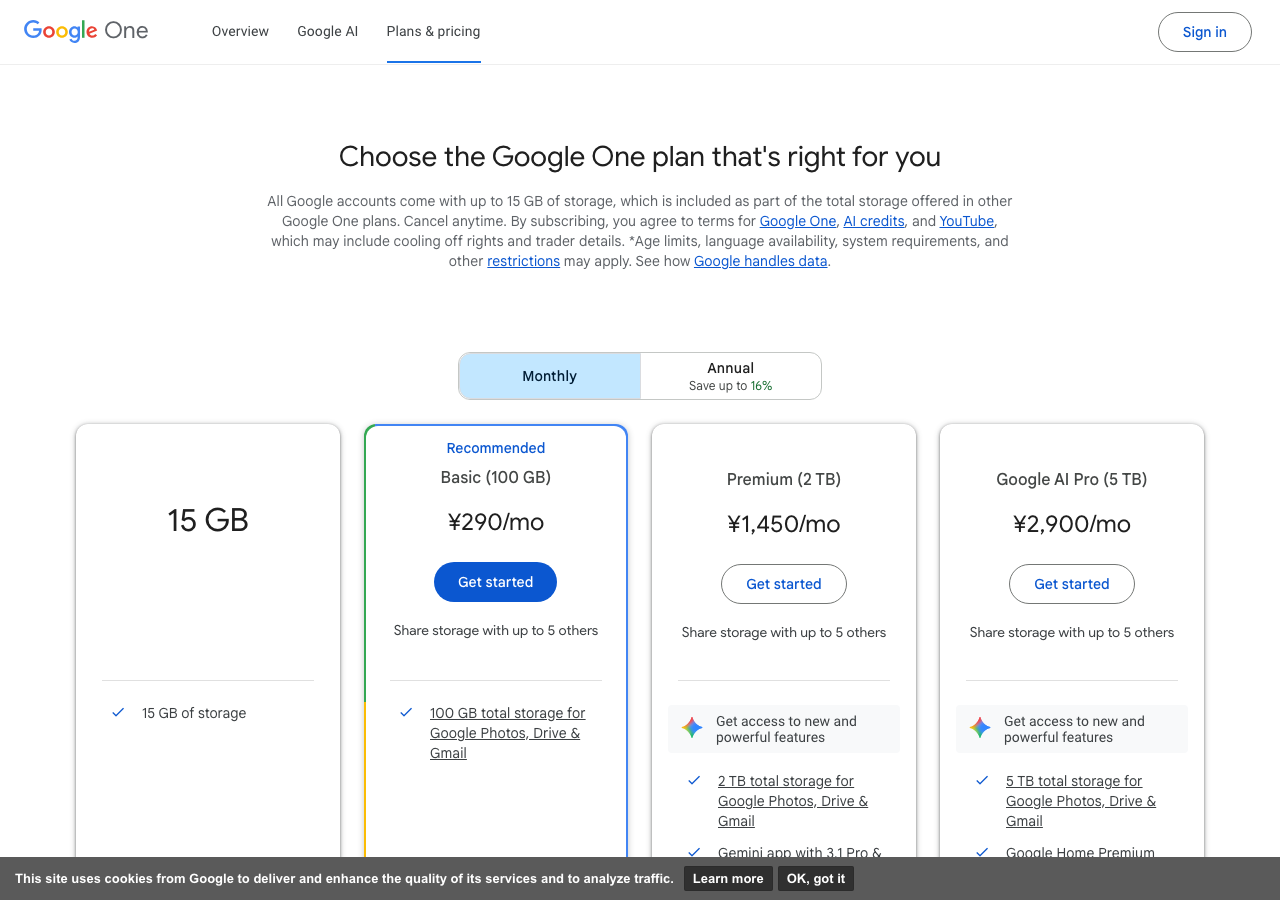Click the Gemini sparkle icon in AI Pro card
The image size is (1280, 900).
(x=980, y=728)
